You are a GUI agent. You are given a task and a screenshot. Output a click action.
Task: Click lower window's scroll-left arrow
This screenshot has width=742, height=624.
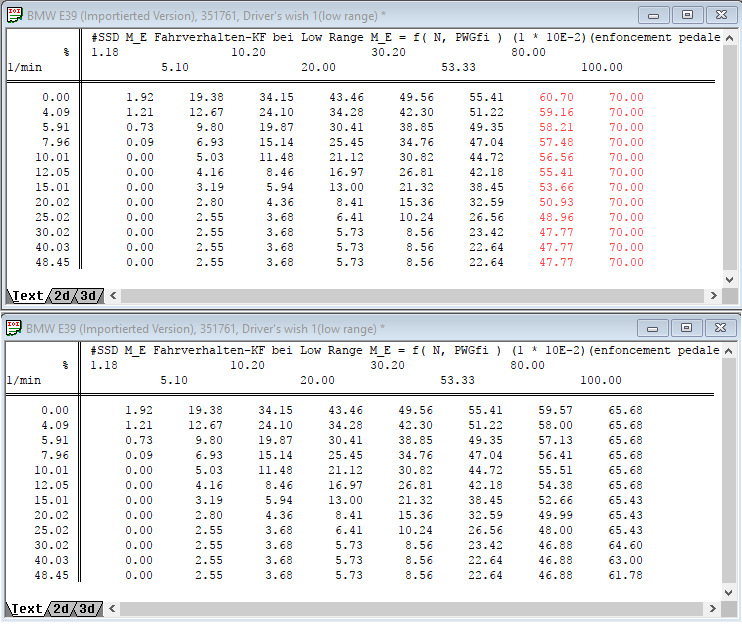click(x=112, y=608)
